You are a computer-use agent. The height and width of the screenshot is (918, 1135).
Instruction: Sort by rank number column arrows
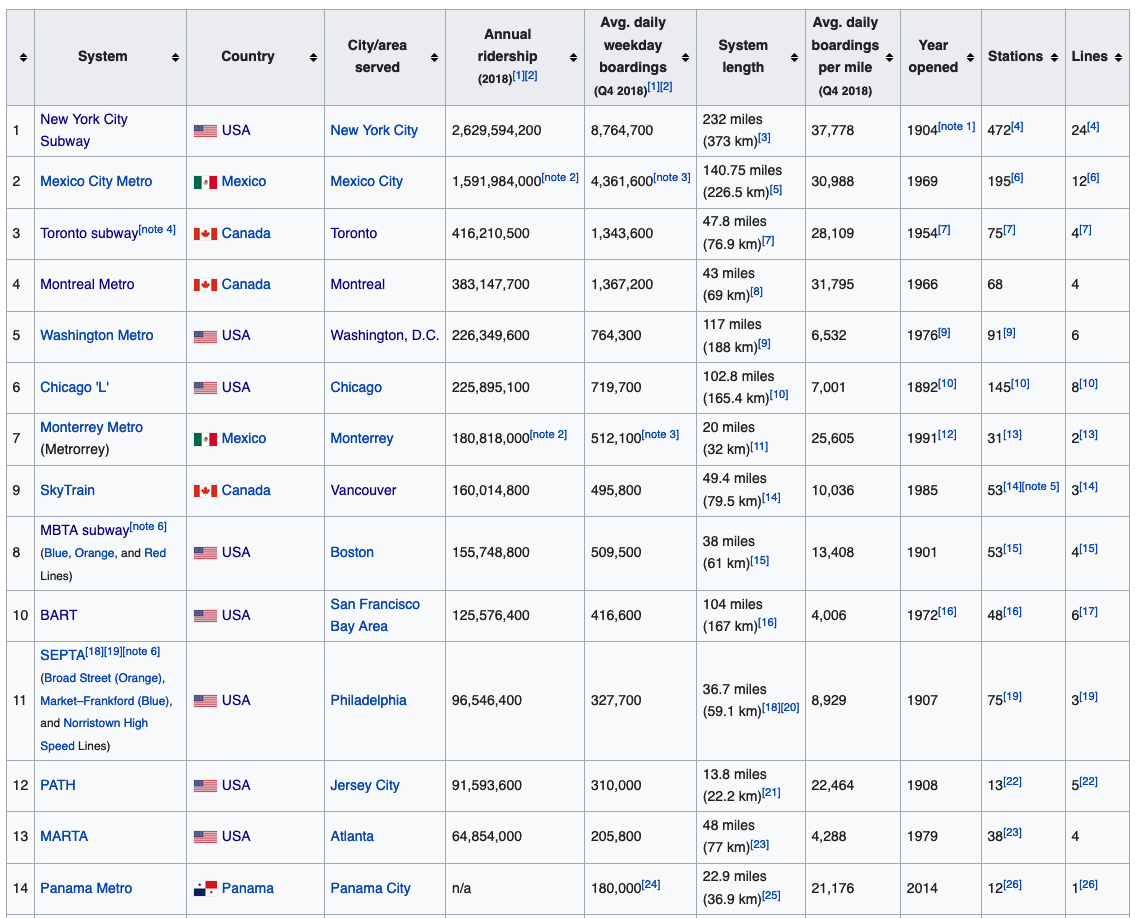[23, 58]
